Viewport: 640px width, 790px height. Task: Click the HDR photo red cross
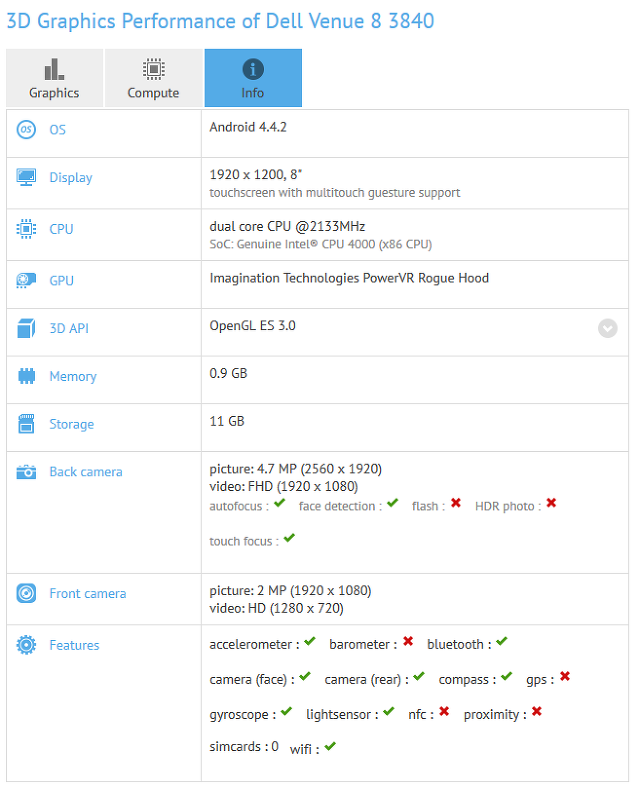coord(551,503)
